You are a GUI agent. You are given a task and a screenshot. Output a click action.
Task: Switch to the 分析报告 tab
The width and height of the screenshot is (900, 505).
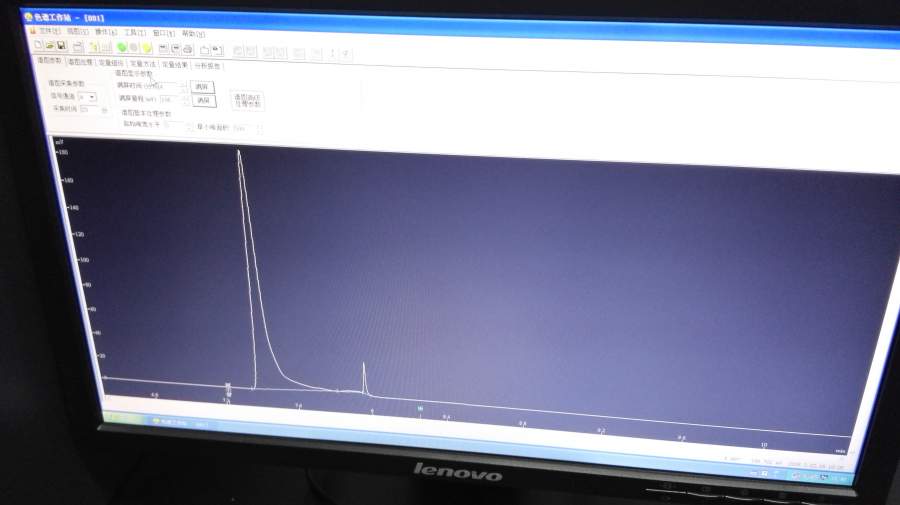[207, 66]
